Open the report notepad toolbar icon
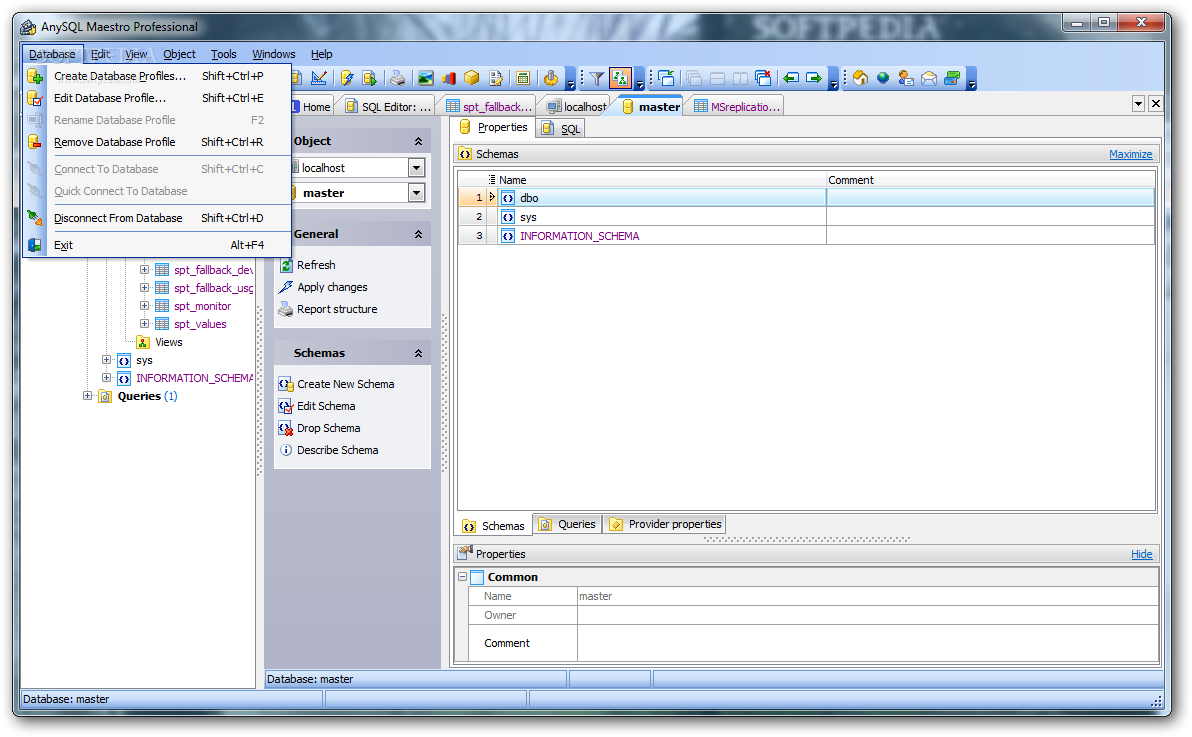This screenshot has height=737, width=1192. 496,78
